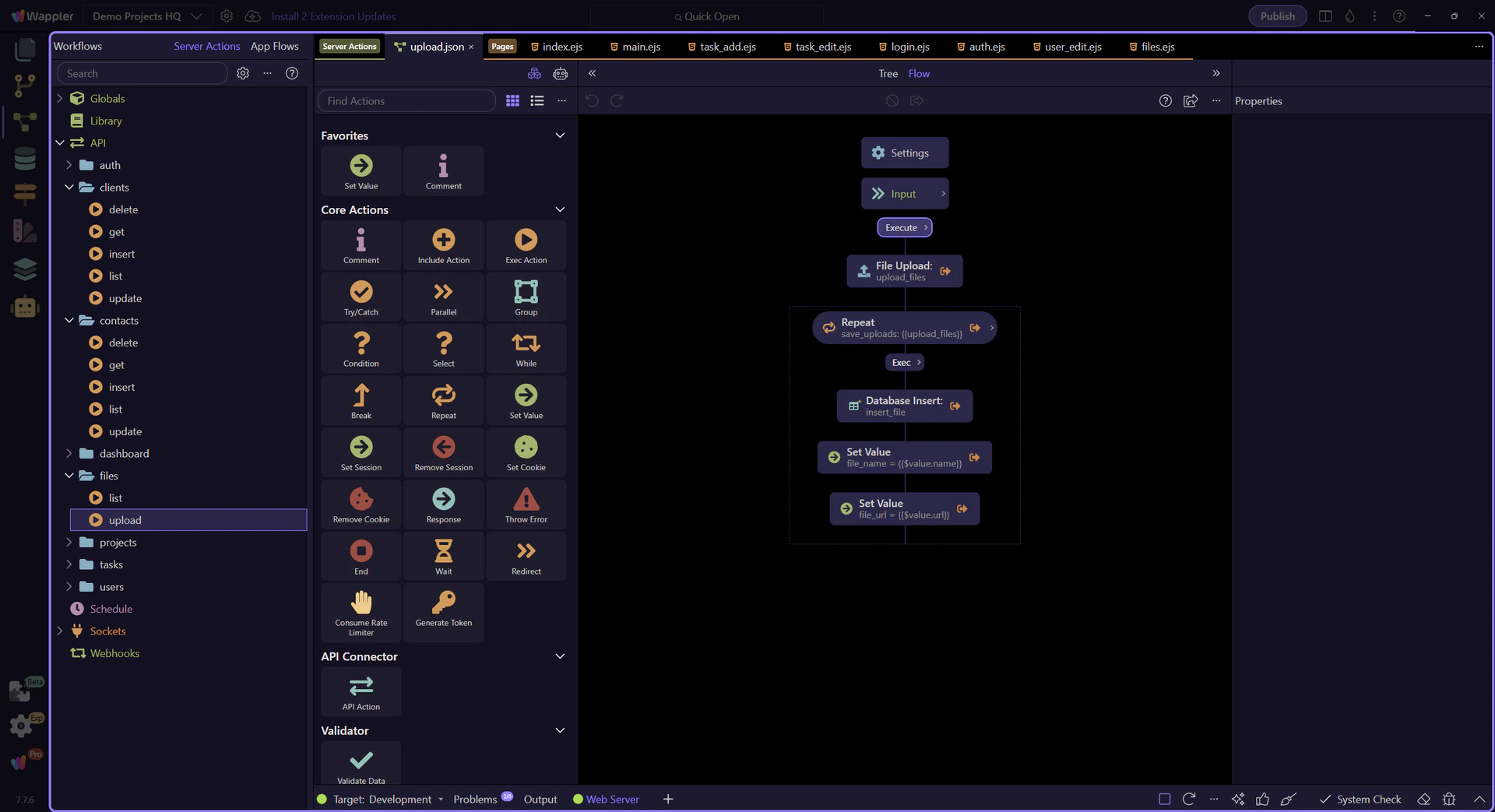Switch to the App Flows tab
This screenshot has width=1495, height=812.
coord(274,46)
